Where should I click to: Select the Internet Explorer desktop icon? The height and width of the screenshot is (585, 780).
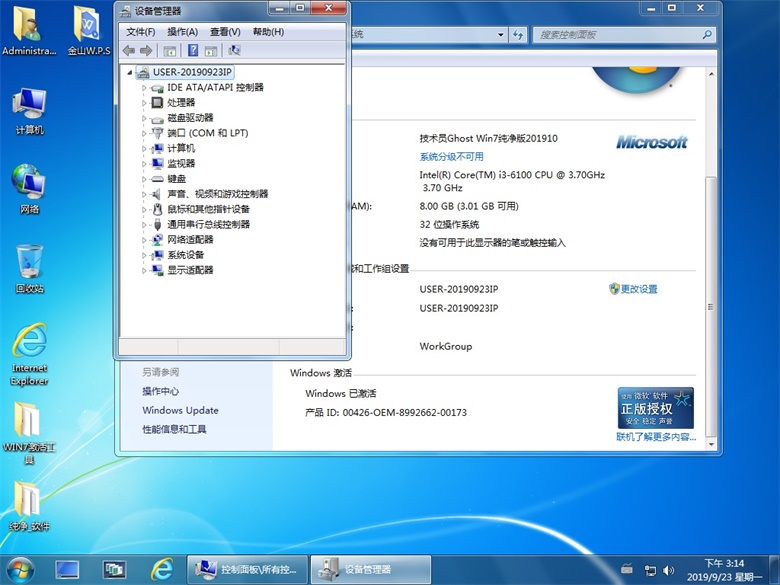(29, 351)
